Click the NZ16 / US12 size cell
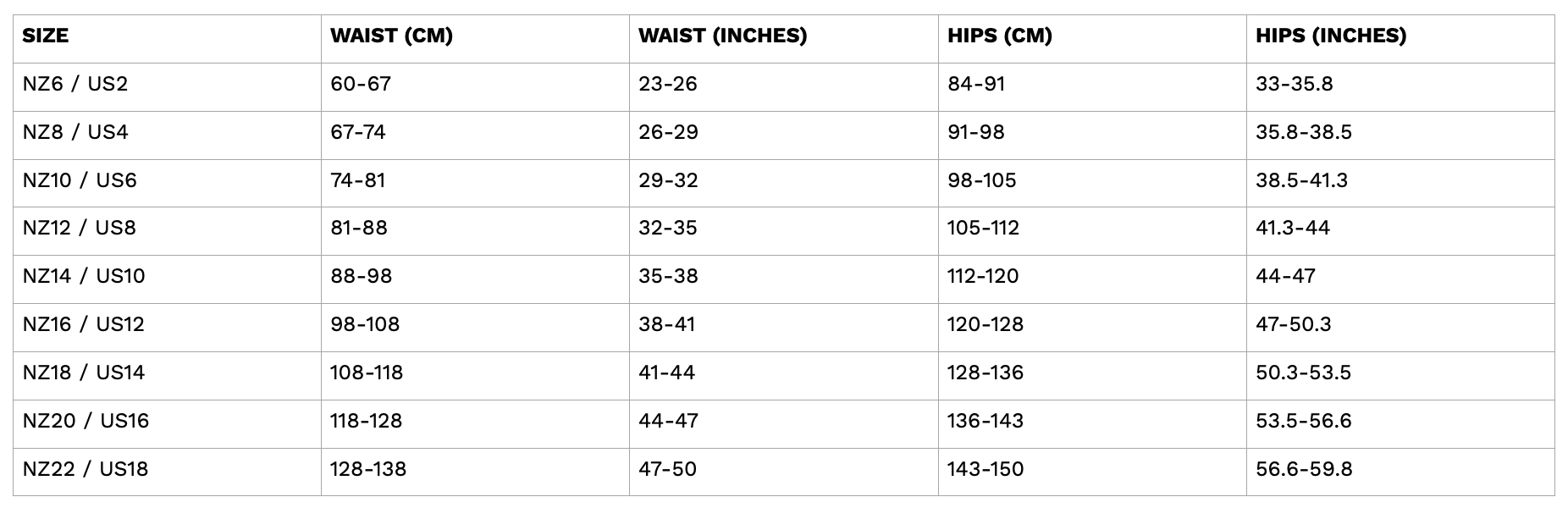1568x508 pixels. (x=84, y=324)
